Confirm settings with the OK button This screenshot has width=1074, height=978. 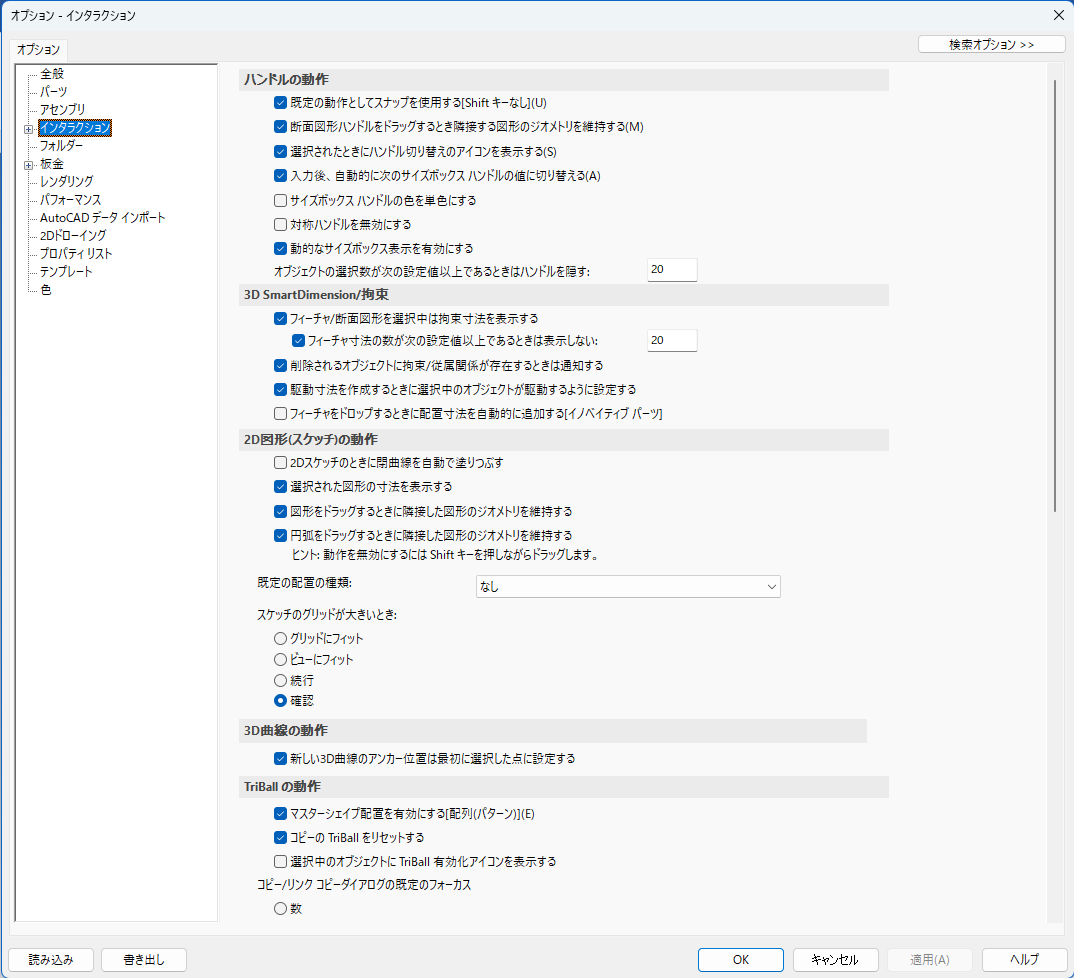[x=740, y=959]
